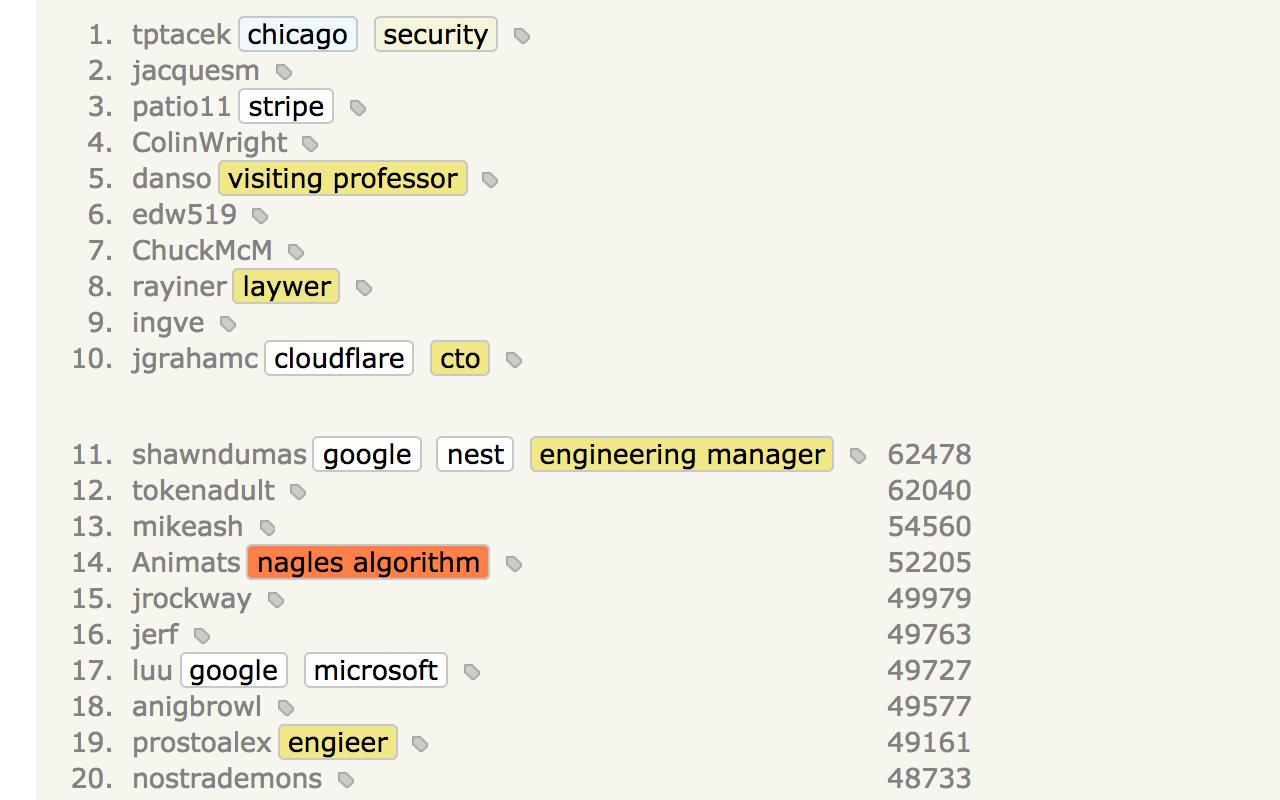Select the stripe tag beside patio11
This screenshot has width=1280, height=800.
coord(285,106)
